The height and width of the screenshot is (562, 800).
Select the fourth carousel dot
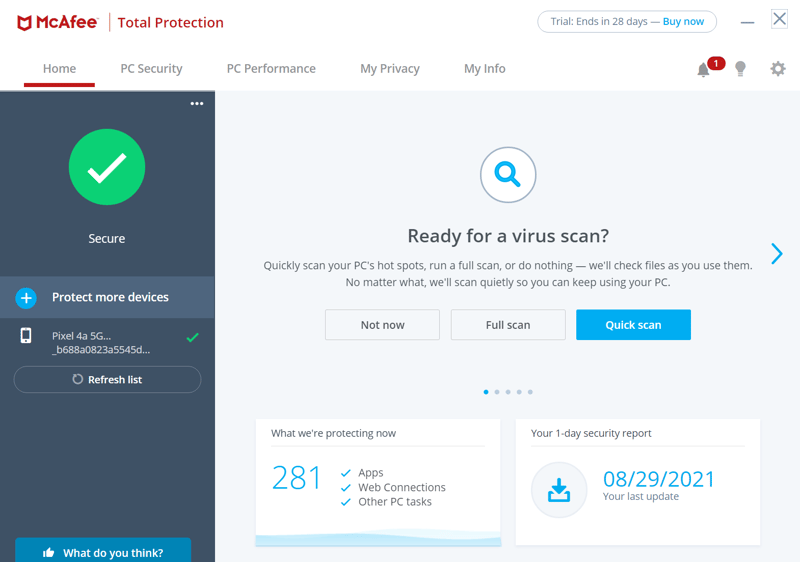tap(519, 392)
